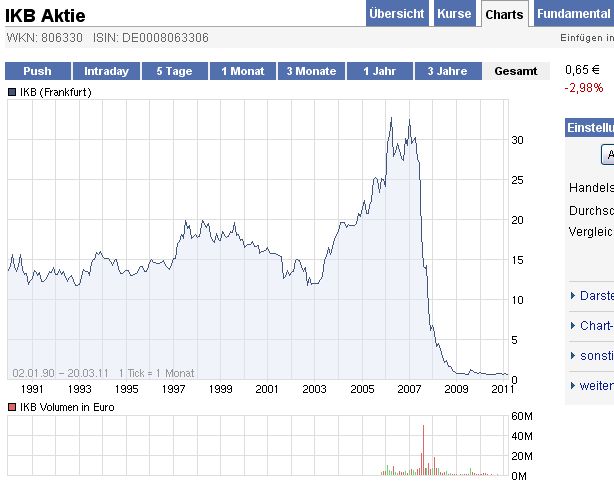This screenshot has height=486, width=614.
Task: Expand the weiter... section arrow
Action: (573, 386)
